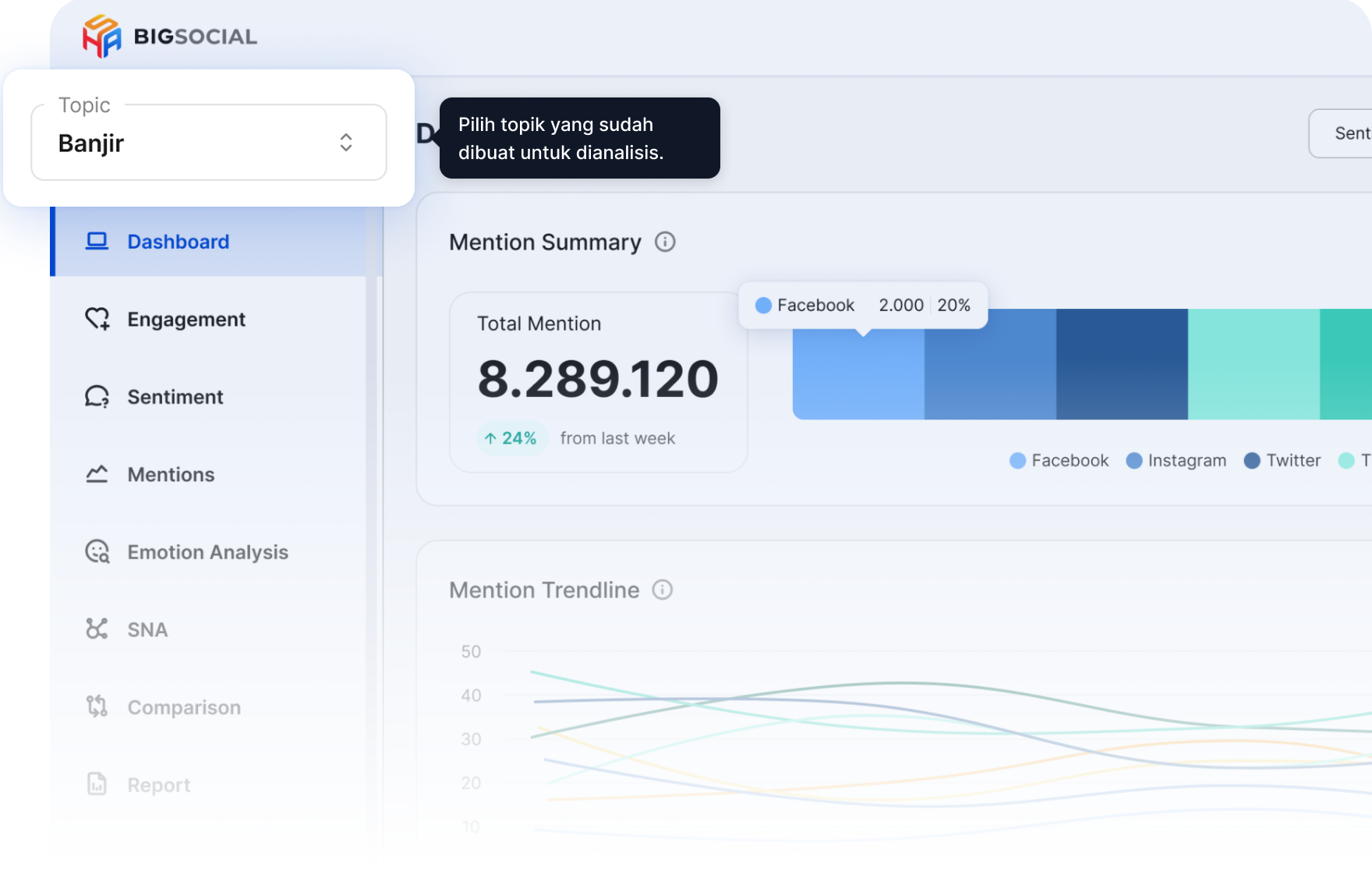Go to the Sentiment menu item
This screenshot has width=1372, height=871.
coord(175,397)
